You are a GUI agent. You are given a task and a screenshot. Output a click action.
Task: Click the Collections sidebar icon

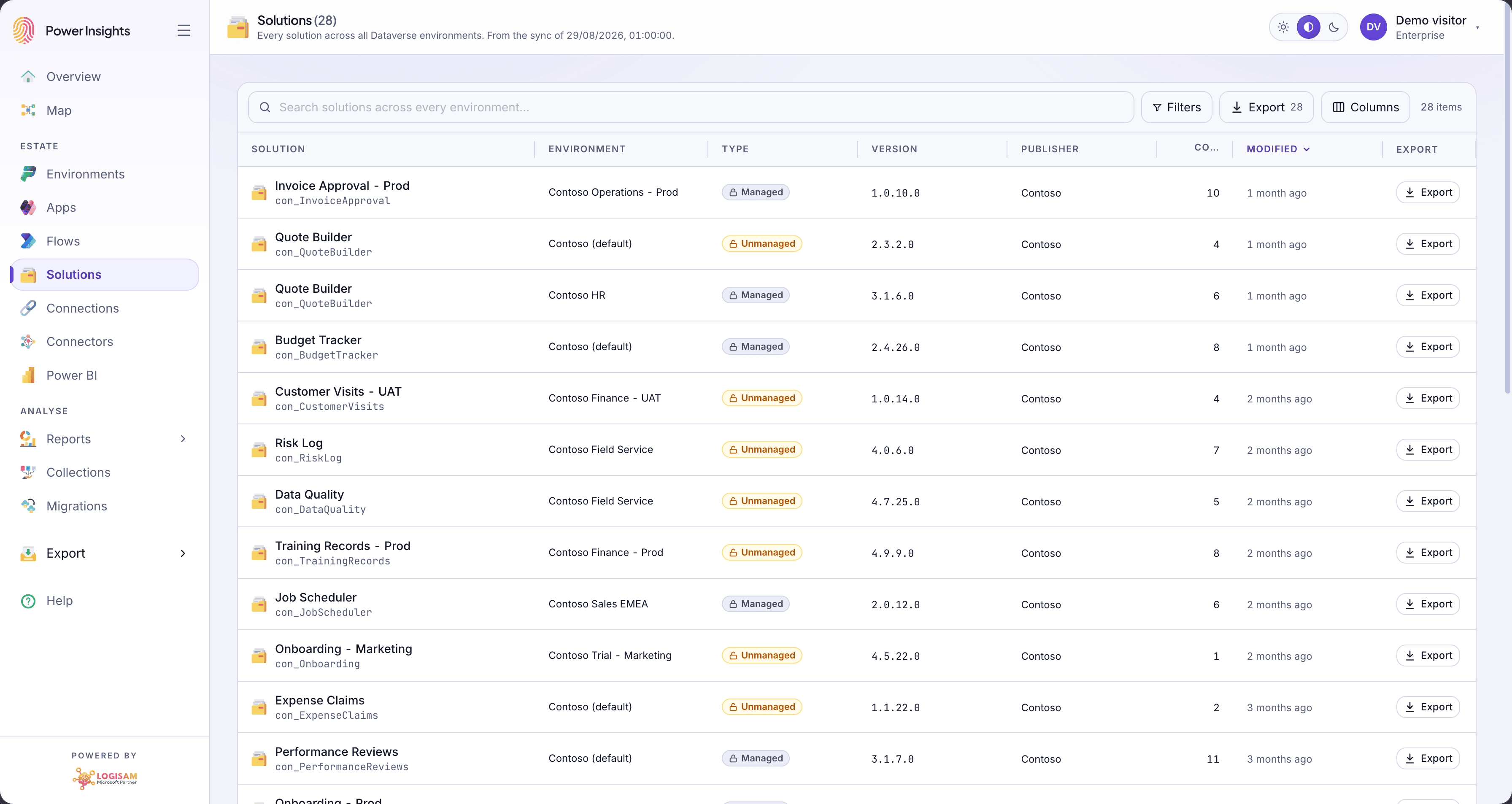tap(28, 472)
